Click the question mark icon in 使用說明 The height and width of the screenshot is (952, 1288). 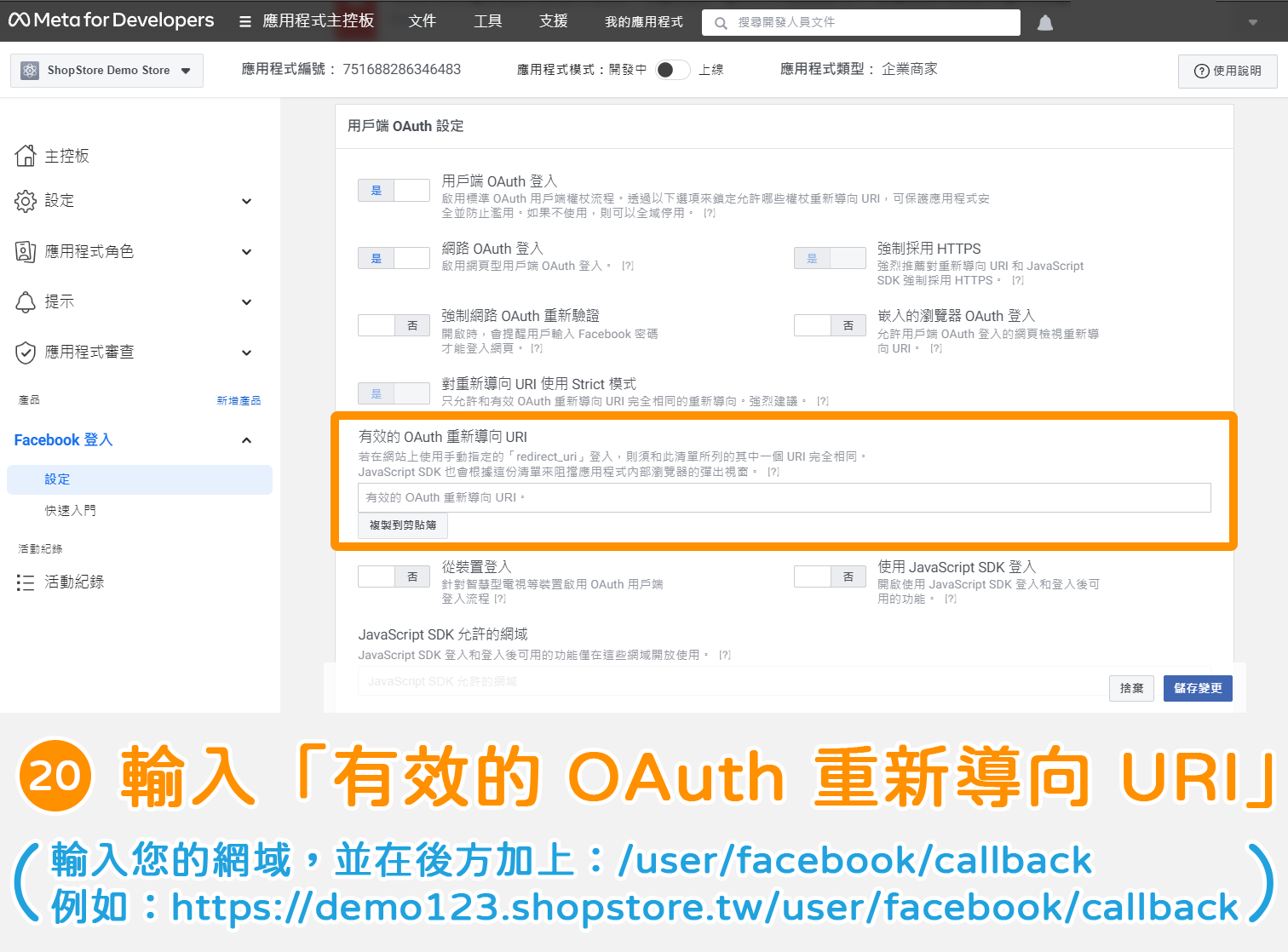1202,71
